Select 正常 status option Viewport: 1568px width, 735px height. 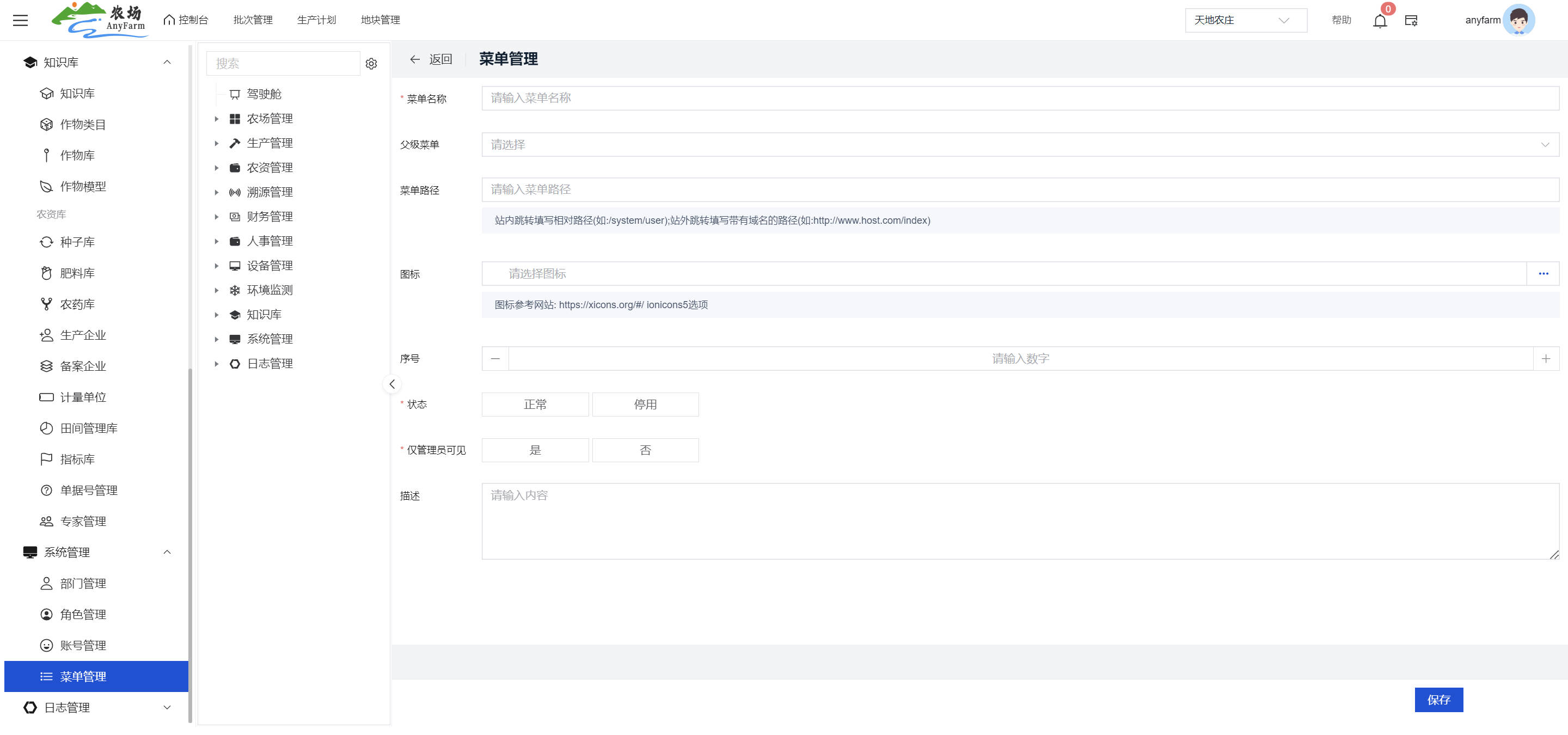click(x=535, y=405)
